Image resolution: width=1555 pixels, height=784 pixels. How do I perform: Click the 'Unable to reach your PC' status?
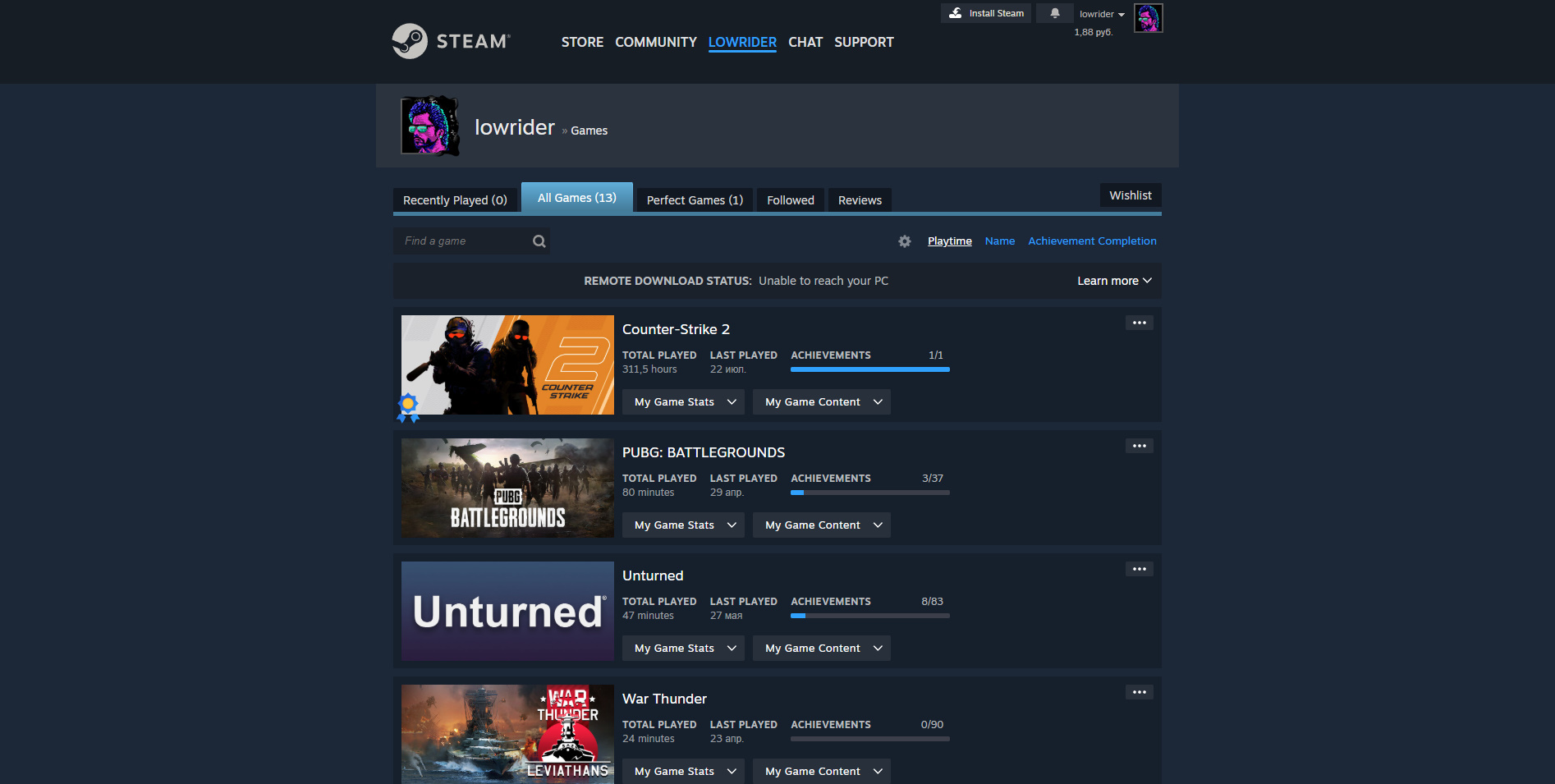coord(823,281)
